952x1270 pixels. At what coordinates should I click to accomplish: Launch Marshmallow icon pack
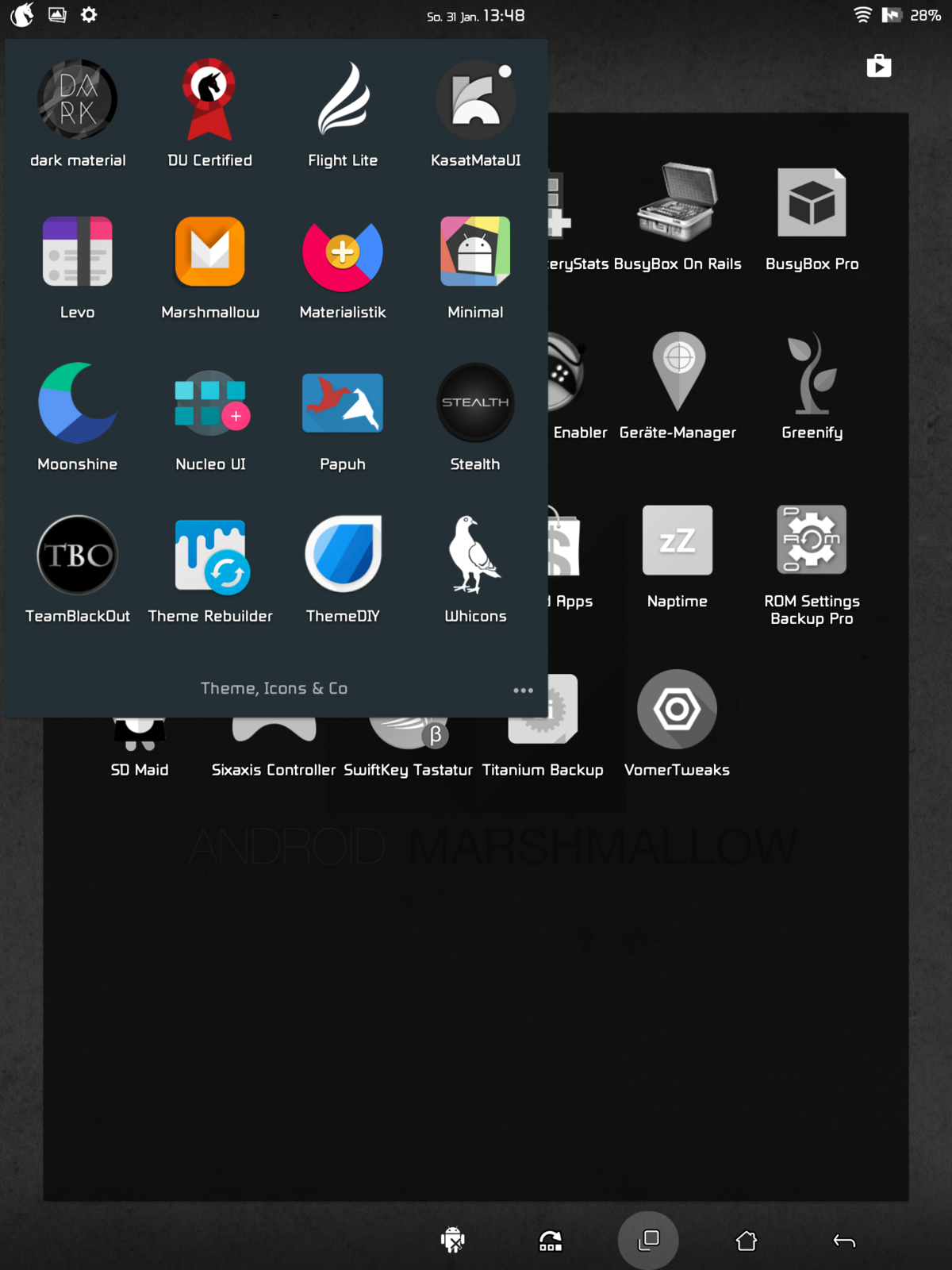(209, 252)
